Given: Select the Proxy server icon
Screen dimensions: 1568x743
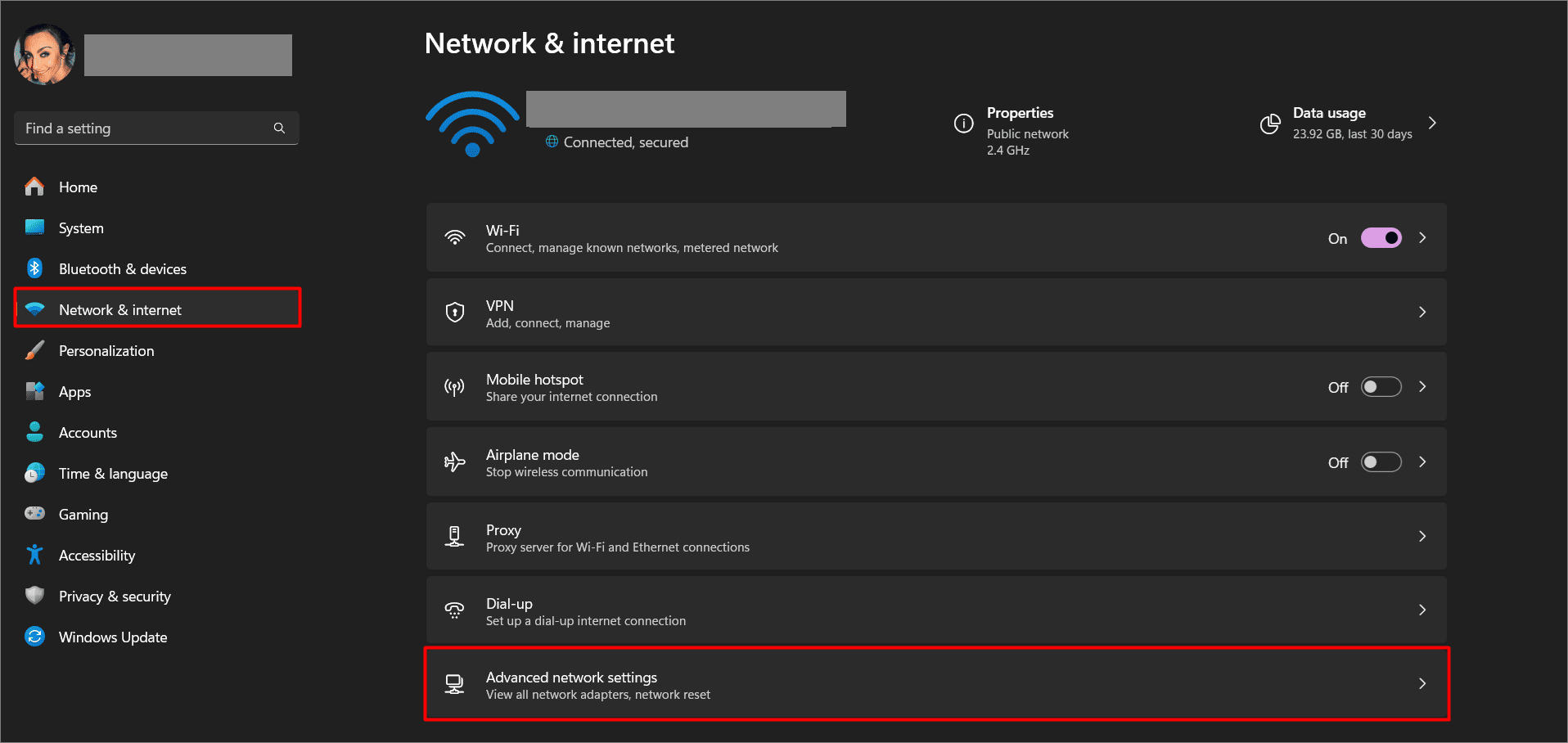Looking at the screenshot, I should (455, 536).
